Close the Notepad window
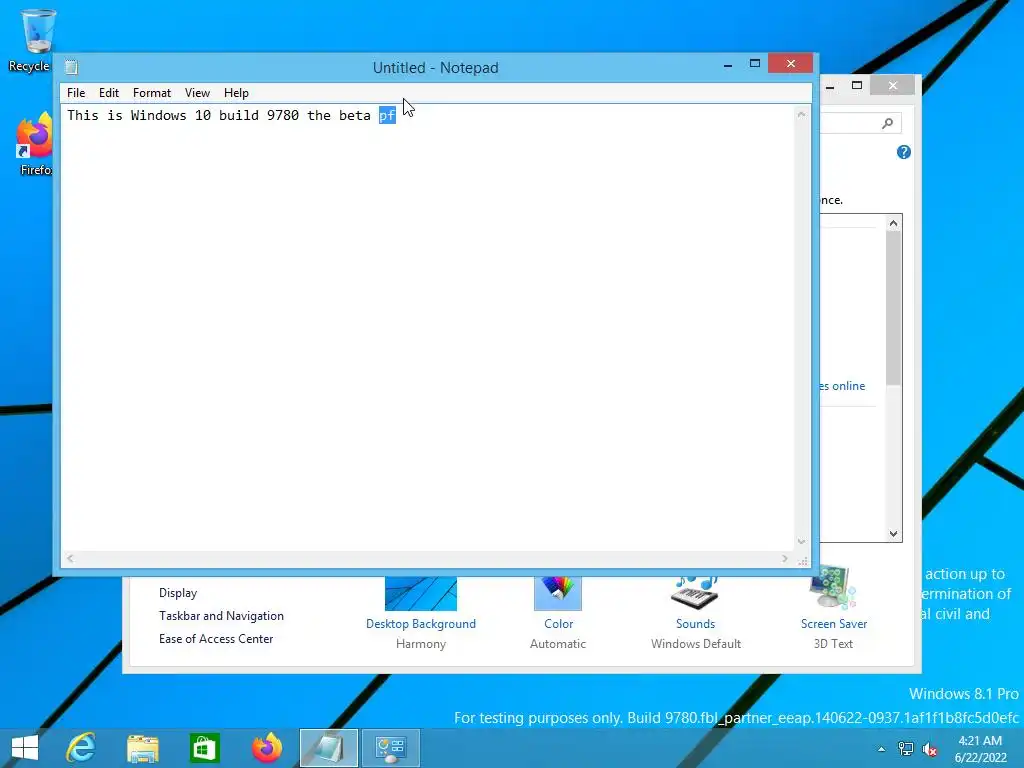Image resolution: width=1024 pixels, height=768 pixels. [790, 63]
